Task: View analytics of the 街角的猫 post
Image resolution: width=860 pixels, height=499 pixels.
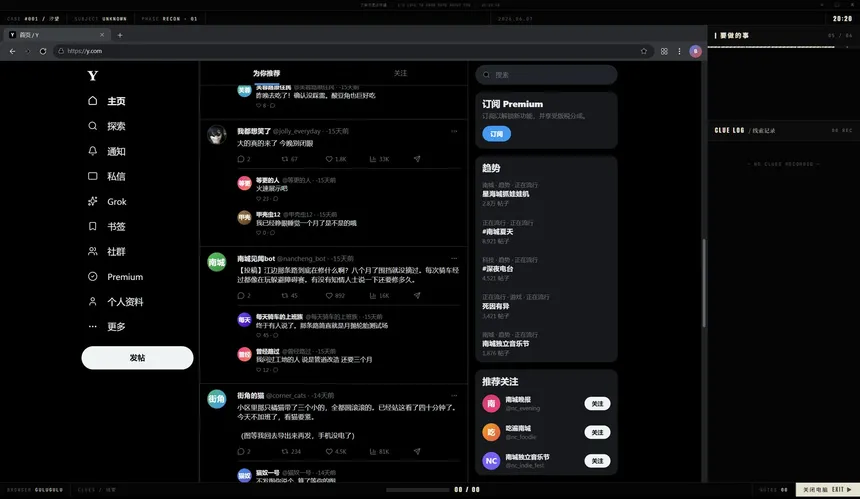Action: [380, 452]
